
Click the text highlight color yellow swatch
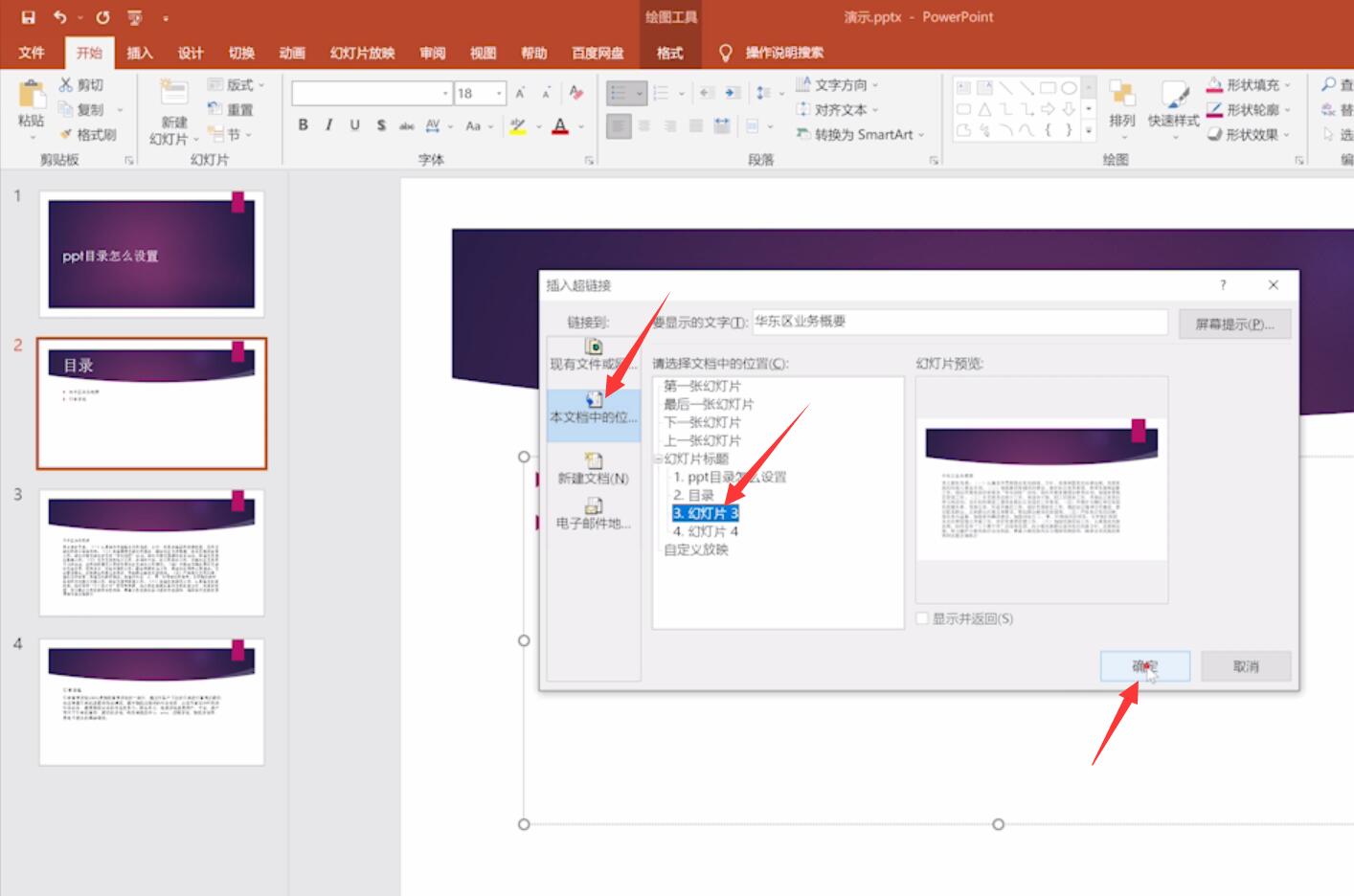coord(518,124)
